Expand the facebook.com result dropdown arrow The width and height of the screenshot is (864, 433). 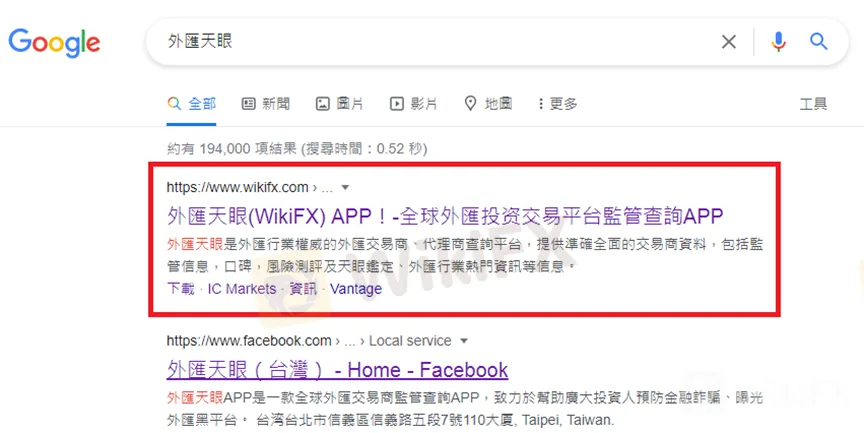464,341
